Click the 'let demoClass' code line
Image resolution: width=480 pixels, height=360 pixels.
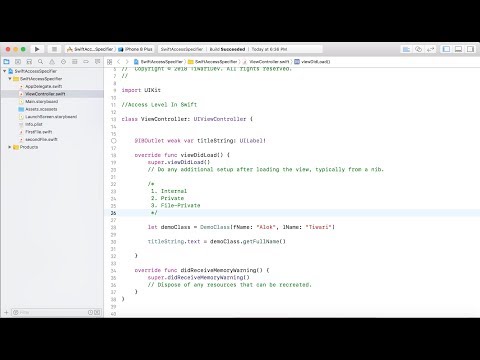[241, 227]
